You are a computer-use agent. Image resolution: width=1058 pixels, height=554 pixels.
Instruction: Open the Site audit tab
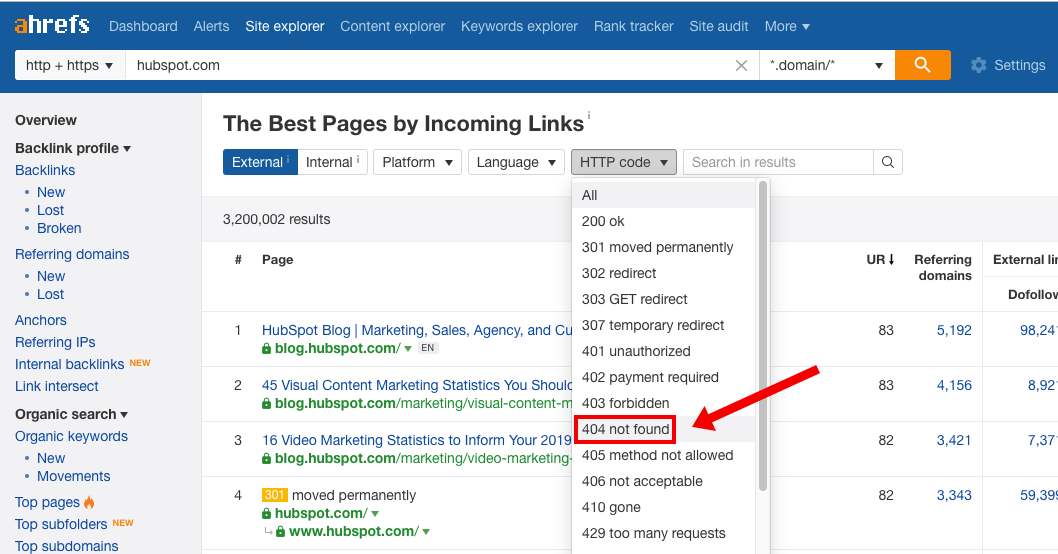[x=719, y=26]
